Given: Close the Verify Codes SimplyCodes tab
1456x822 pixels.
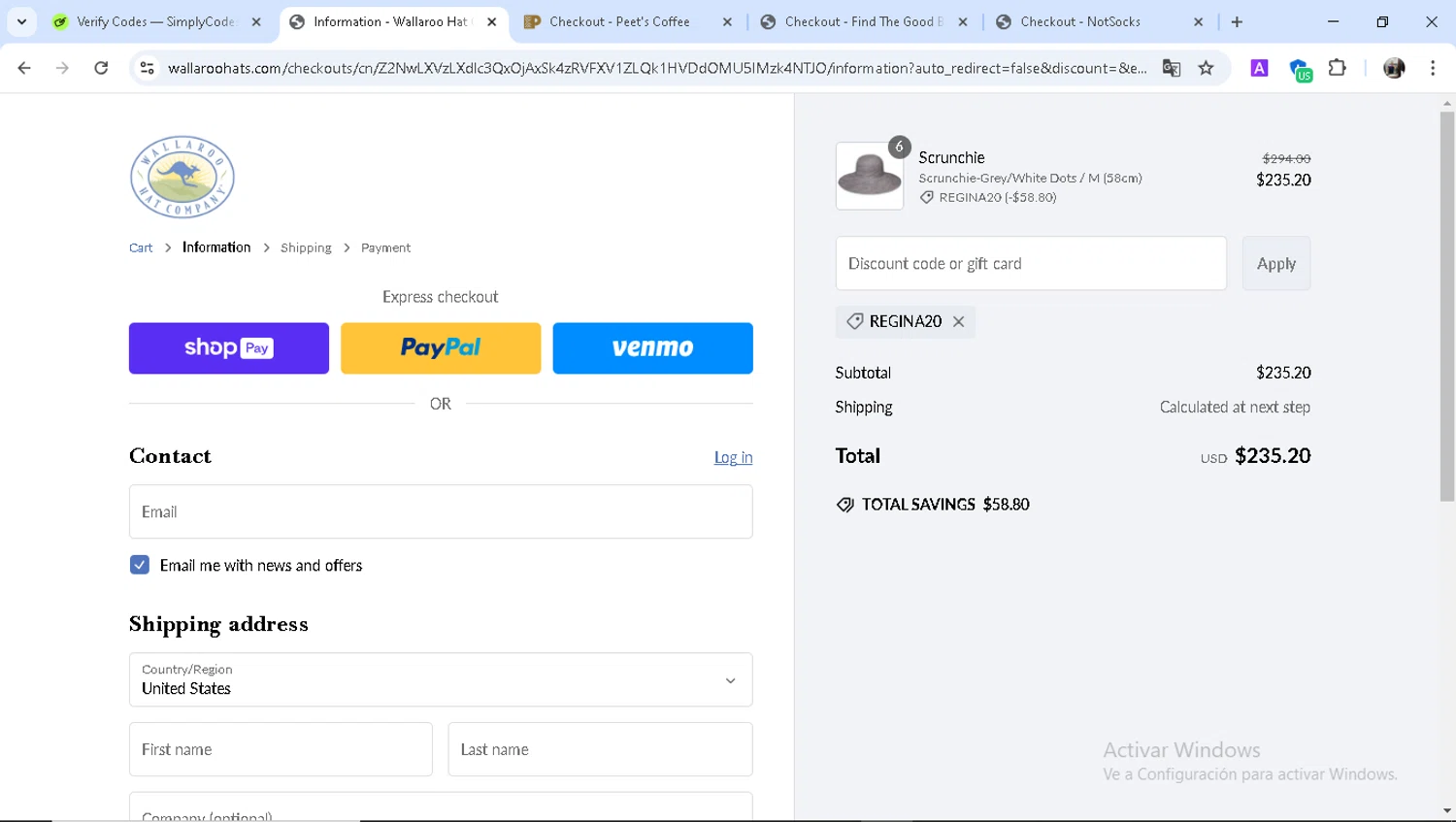Looking at the screenshot, I should click(x=256, y=21).
